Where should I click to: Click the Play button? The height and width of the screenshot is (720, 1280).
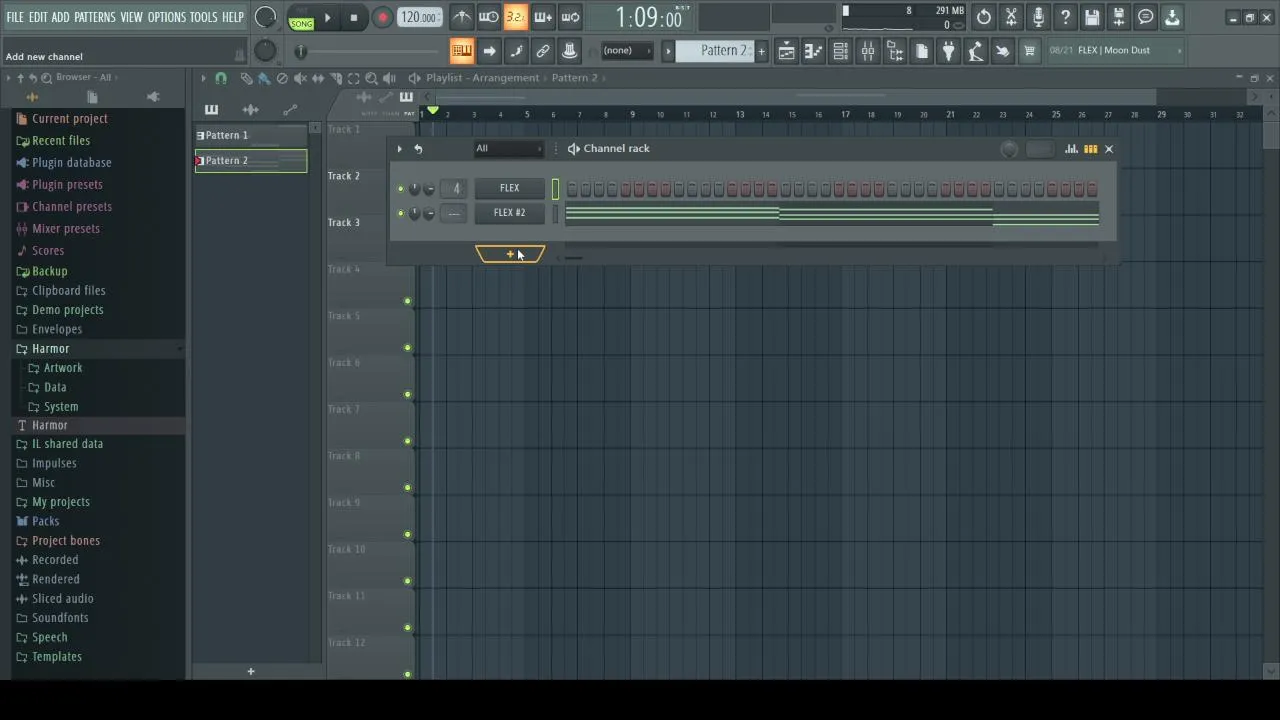point(327,18)
